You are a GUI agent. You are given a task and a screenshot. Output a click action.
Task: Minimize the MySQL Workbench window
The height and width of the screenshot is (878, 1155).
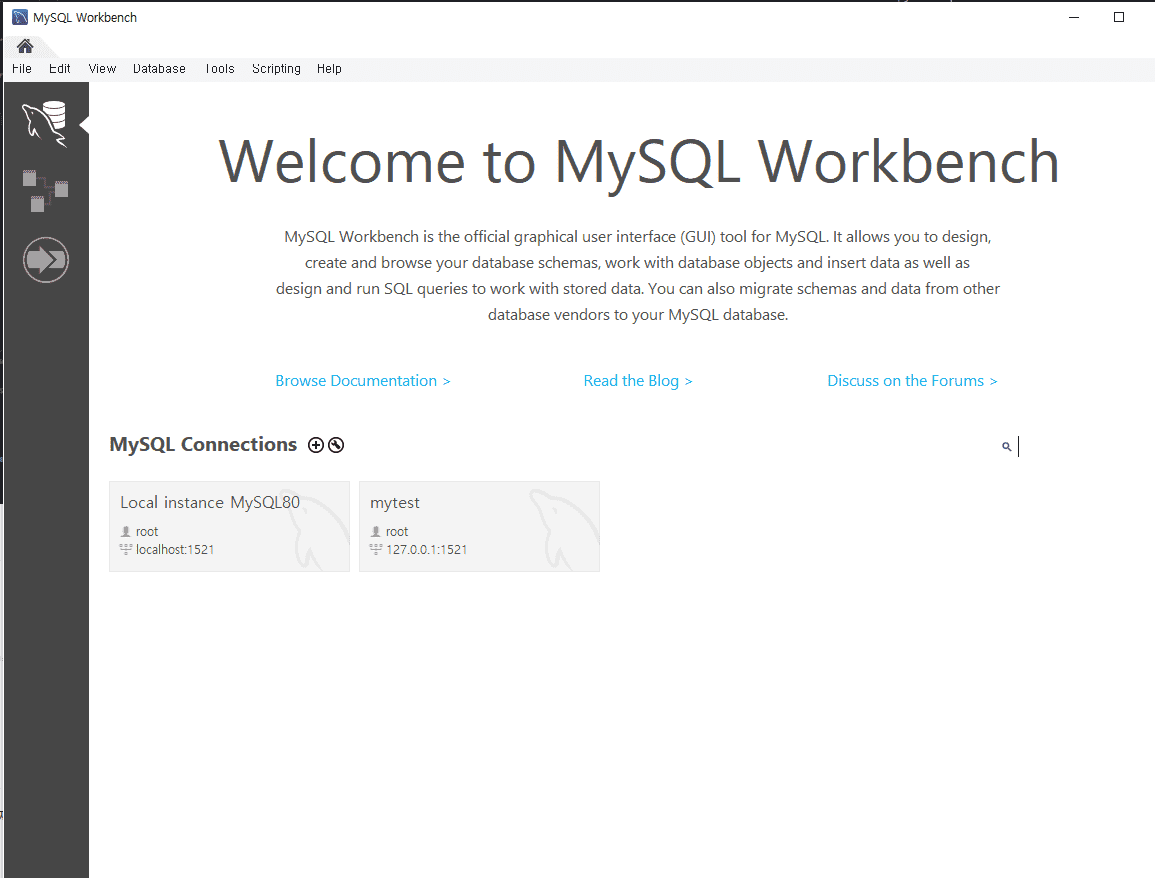[1074, 17]
